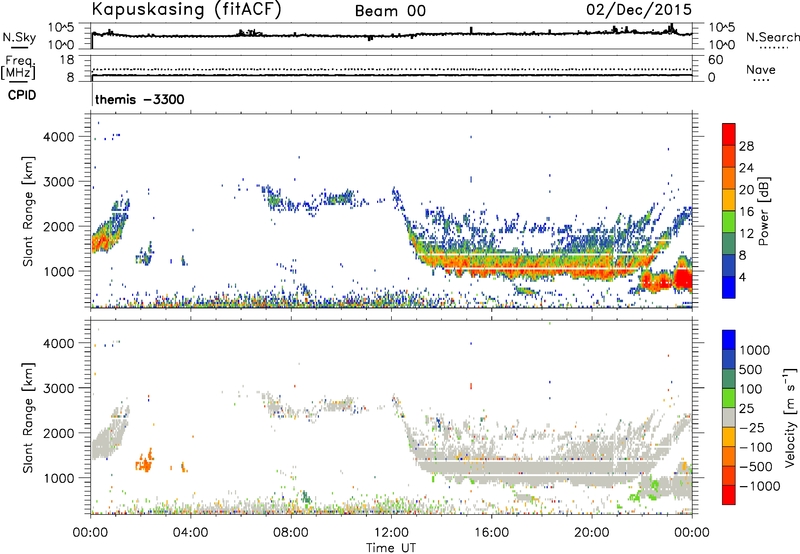Click the '24' label on Power color bar
The height and width of the screenshot is (554, 800).
pos(746,168)
